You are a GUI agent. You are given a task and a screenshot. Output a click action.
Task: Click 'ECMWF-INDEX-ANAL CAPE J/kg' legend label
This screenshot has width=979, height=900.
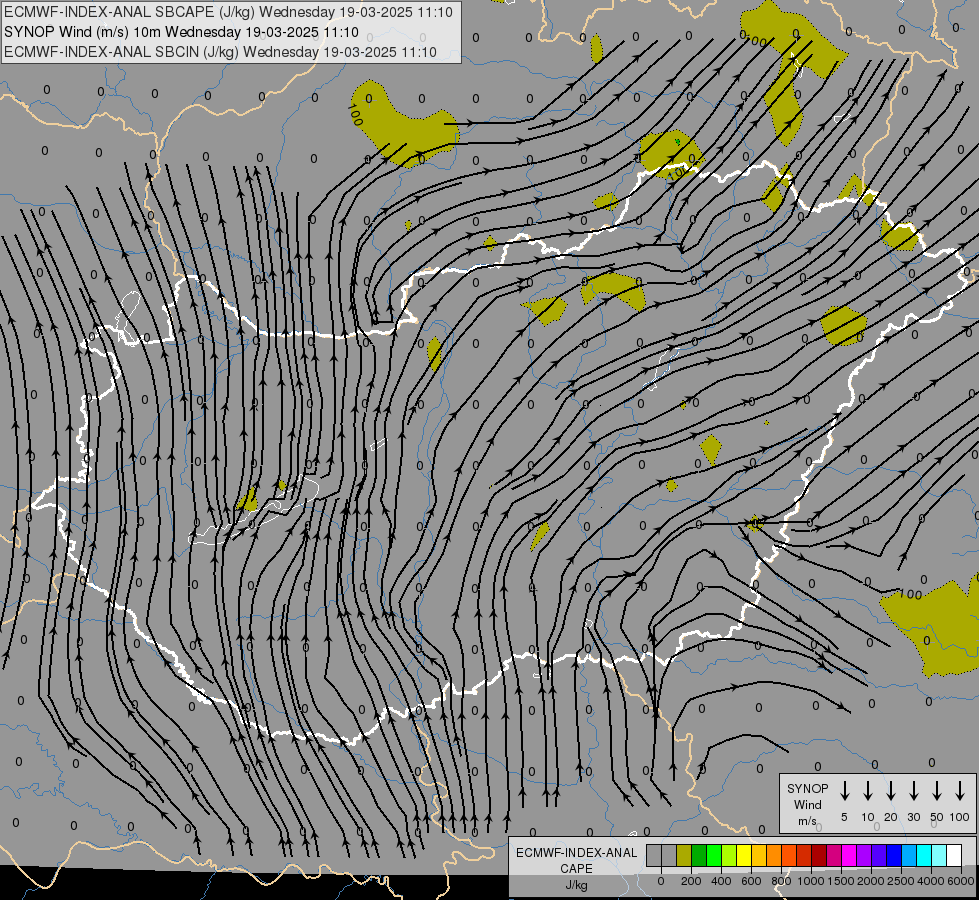pyautogui.click(x=576, y=868)
